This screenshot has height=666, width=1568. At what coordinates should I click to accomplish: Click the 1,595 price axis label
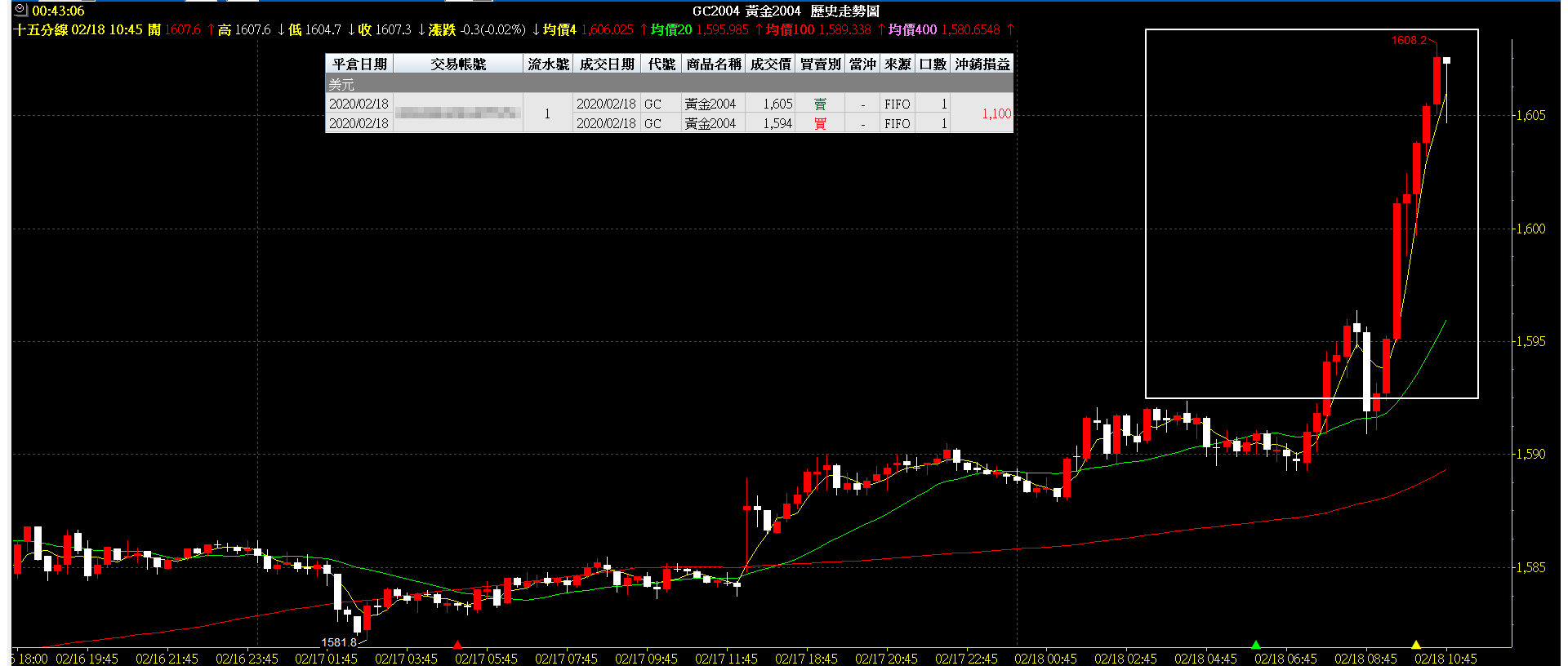[x=1530, y=341]
